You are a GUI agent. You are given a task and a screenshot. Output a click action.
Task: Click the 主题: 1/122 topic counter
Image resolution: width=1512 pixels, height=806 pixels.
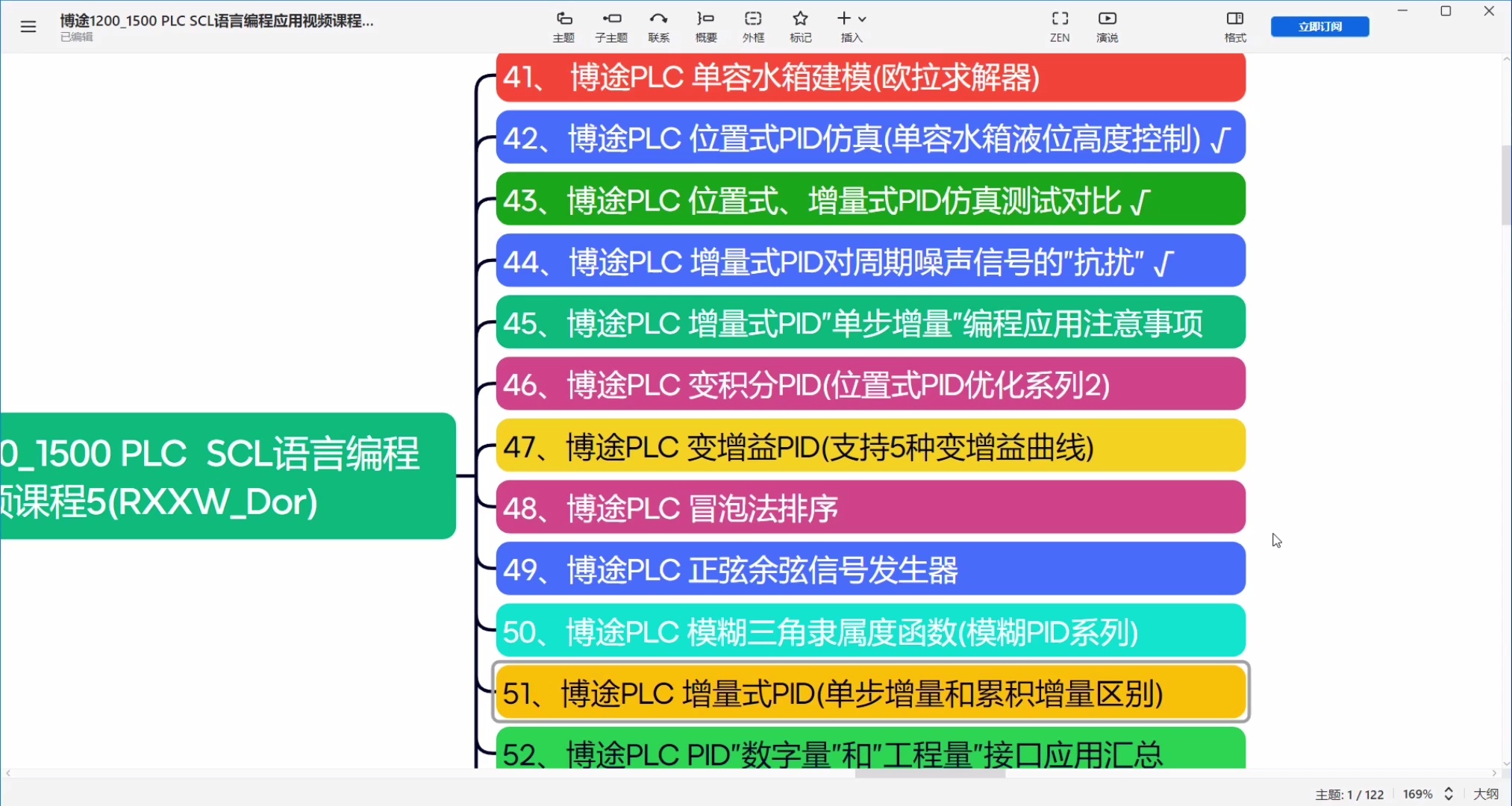click(x=1350, y=793)
